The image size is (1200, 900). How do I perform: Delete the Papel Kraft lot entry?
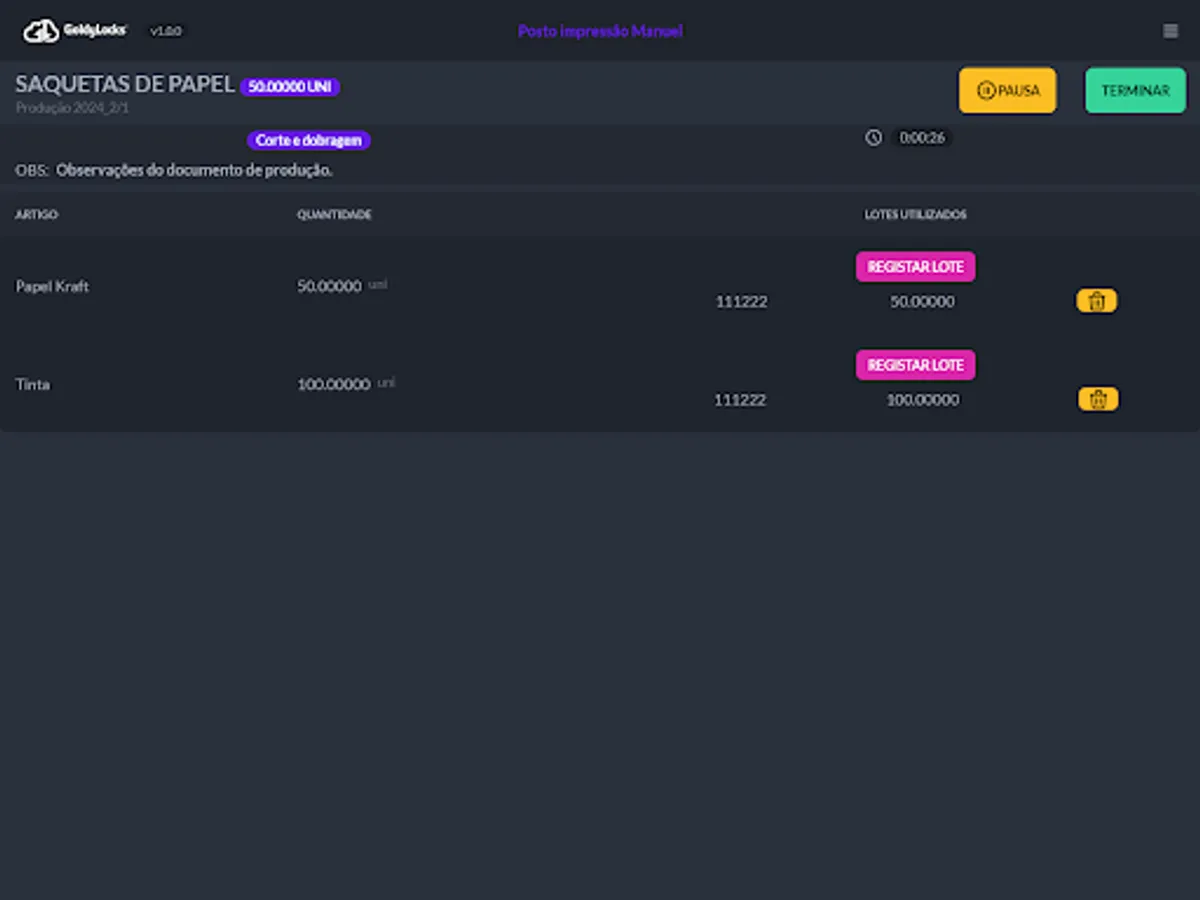pyautogui.click(x=1097, y=301)
